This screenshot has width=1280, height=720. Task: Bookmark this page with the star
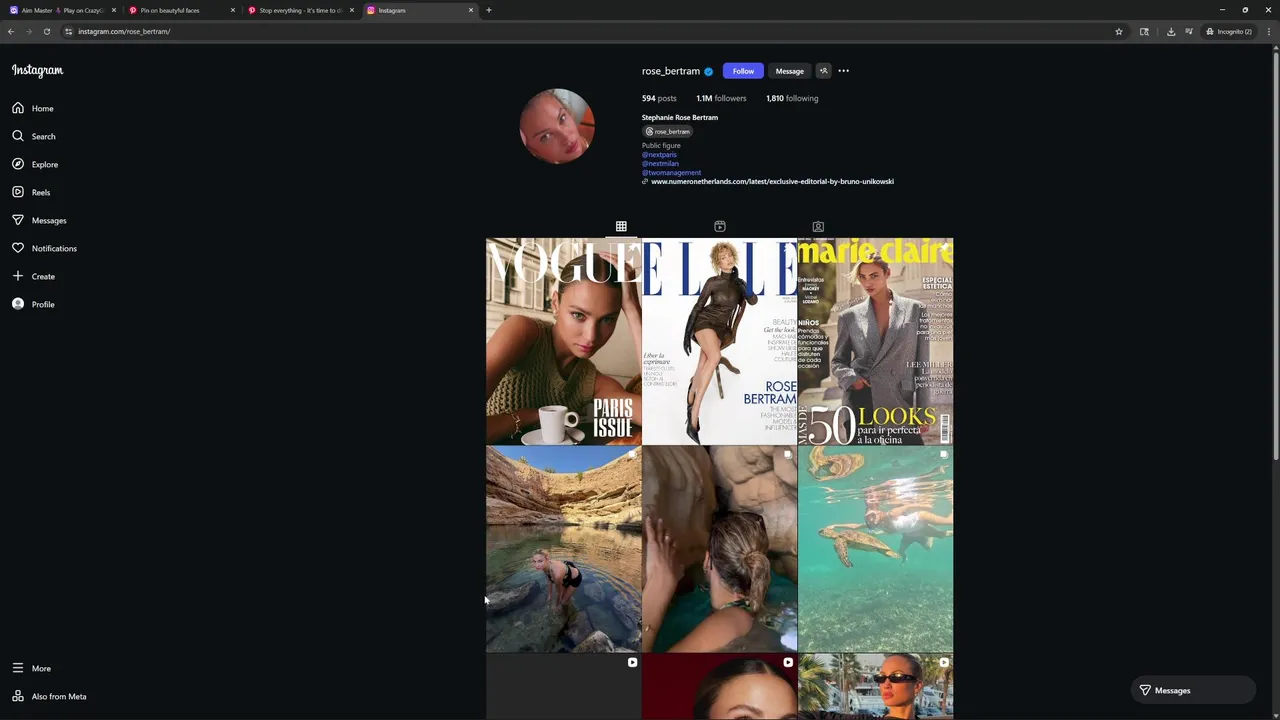[x=1119, y=31]
